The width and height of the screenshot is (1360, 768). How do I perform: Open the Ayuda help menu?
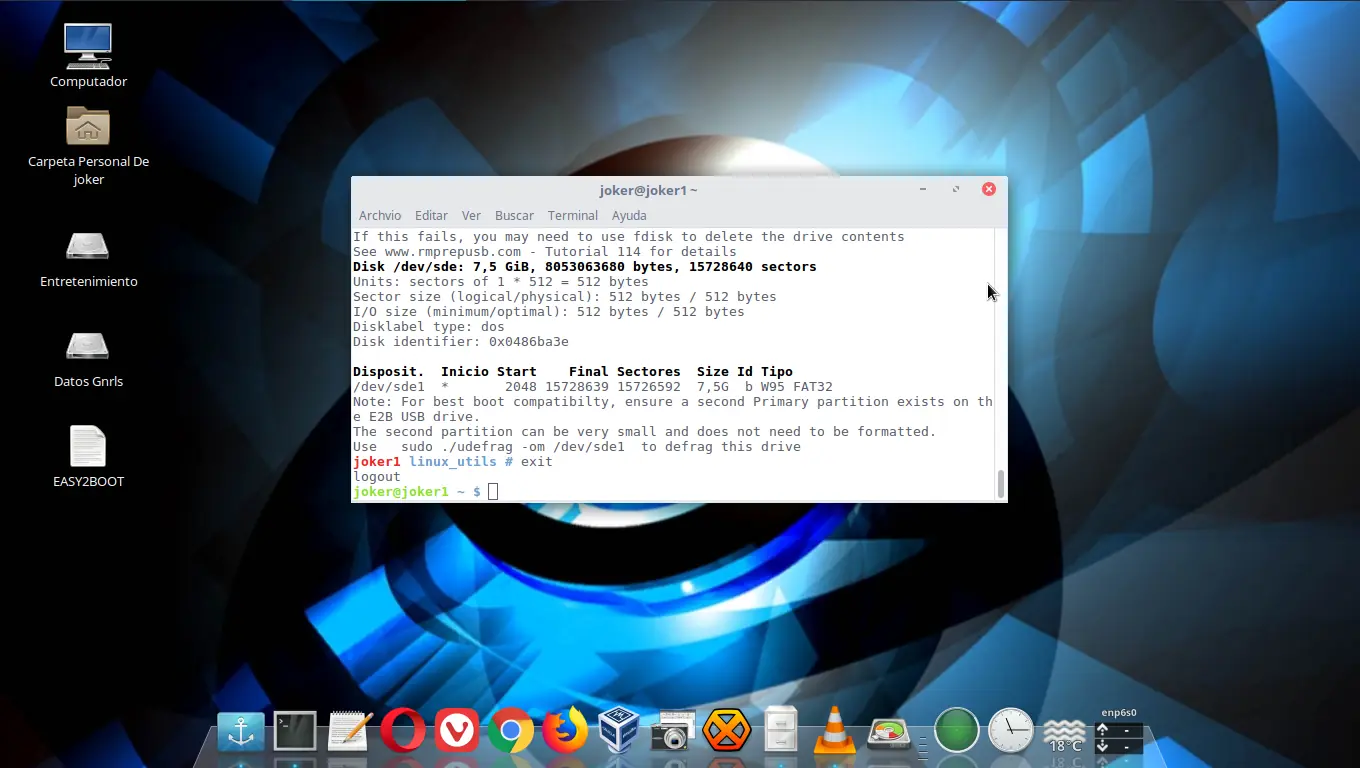(x=629, y=215)
